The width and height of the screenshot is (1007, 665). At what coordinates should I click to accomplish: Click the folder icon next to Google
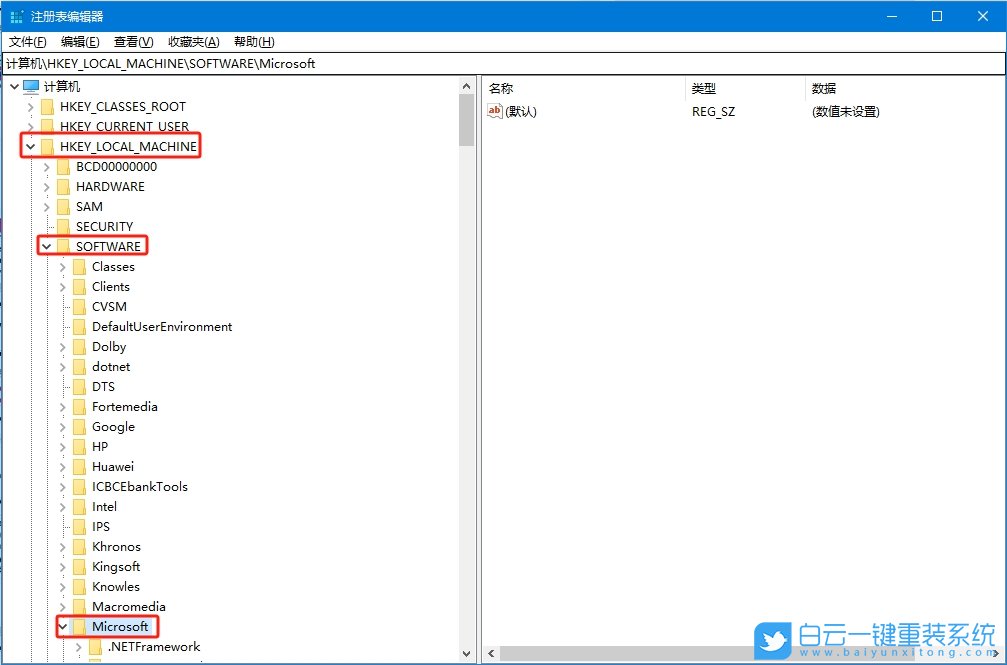(x=80, y=426)
